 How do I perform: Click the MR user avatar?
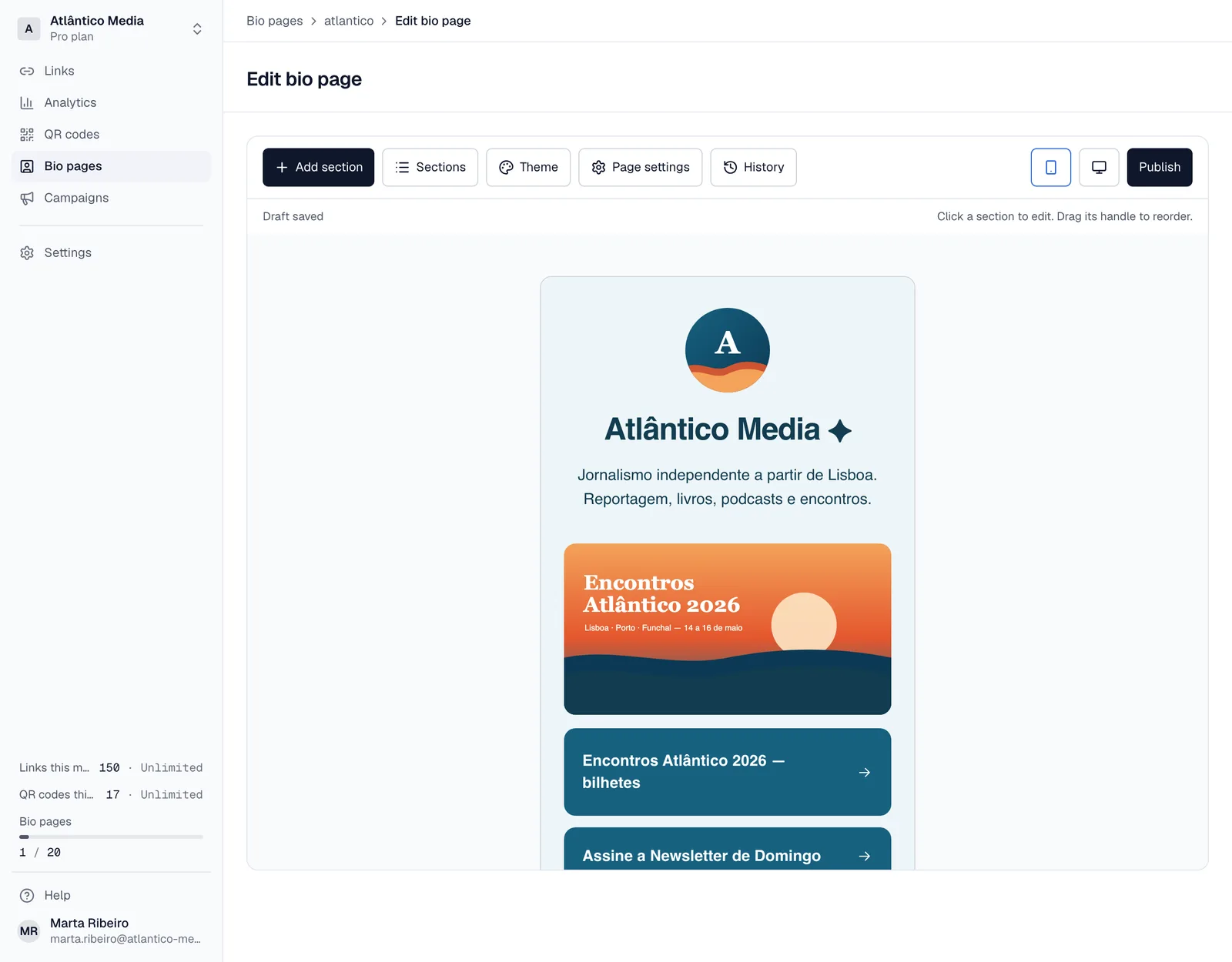tap(29, 931)
